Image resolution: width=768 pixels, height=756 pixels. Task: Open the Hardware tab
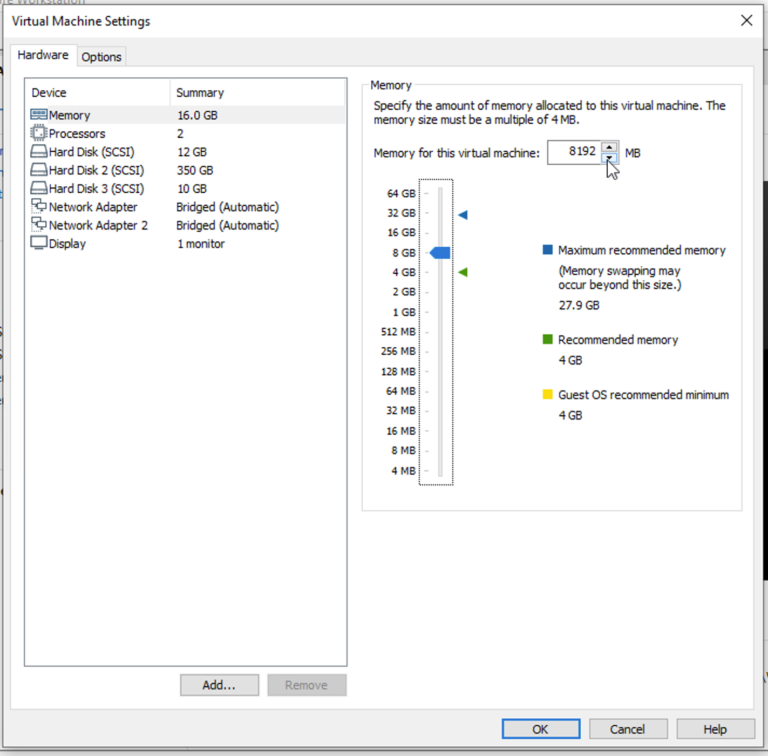coord(44,56)
